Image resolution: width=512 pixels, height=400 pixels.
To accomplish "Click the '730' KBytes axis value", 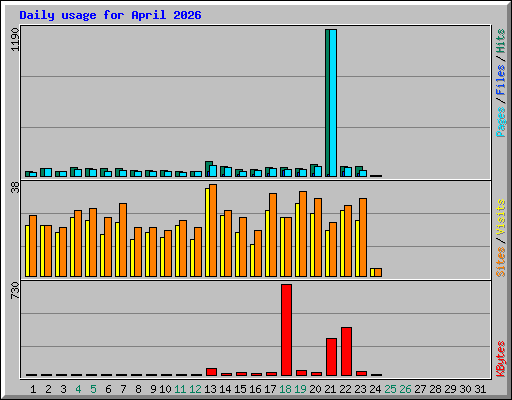I will [x=15, y=290].
